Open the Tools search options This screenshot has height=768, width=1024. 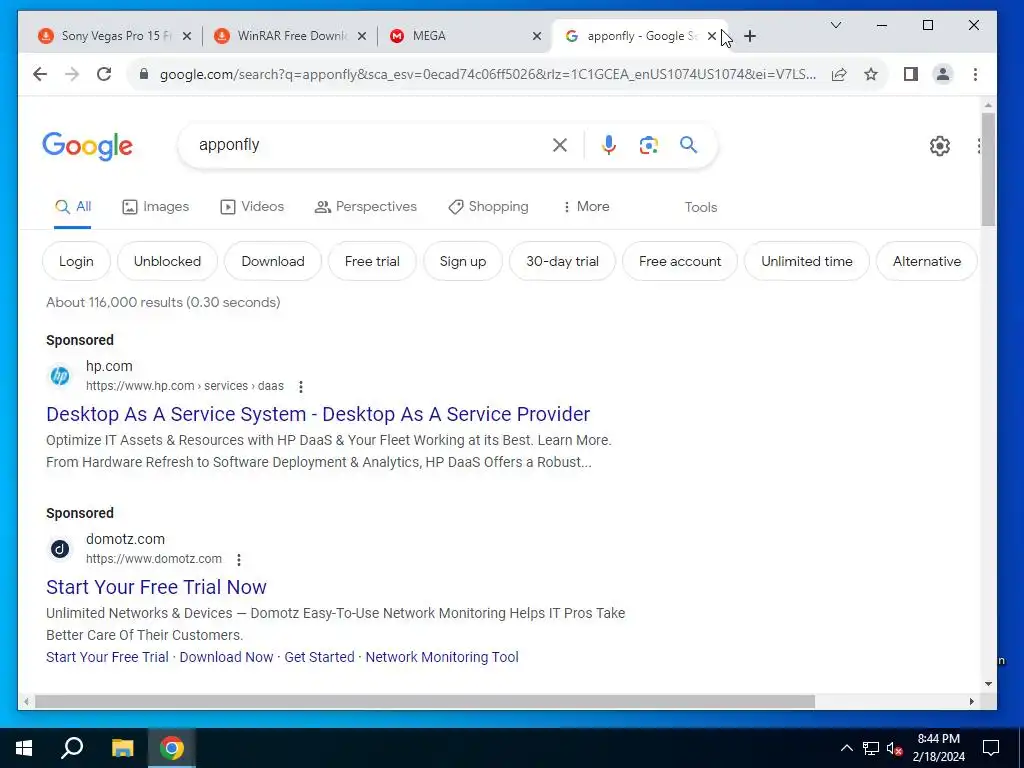pyautogui.click(x=701, y=207)
